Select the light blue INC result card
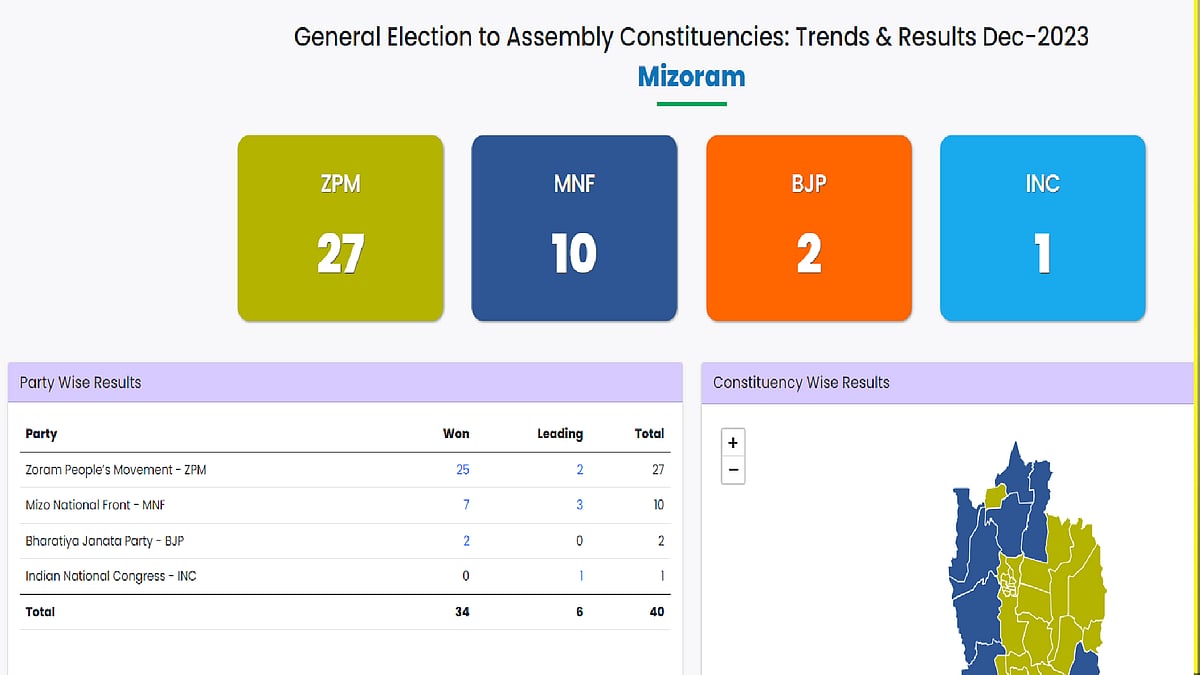1200x675 pixels. click(1043, 228)
